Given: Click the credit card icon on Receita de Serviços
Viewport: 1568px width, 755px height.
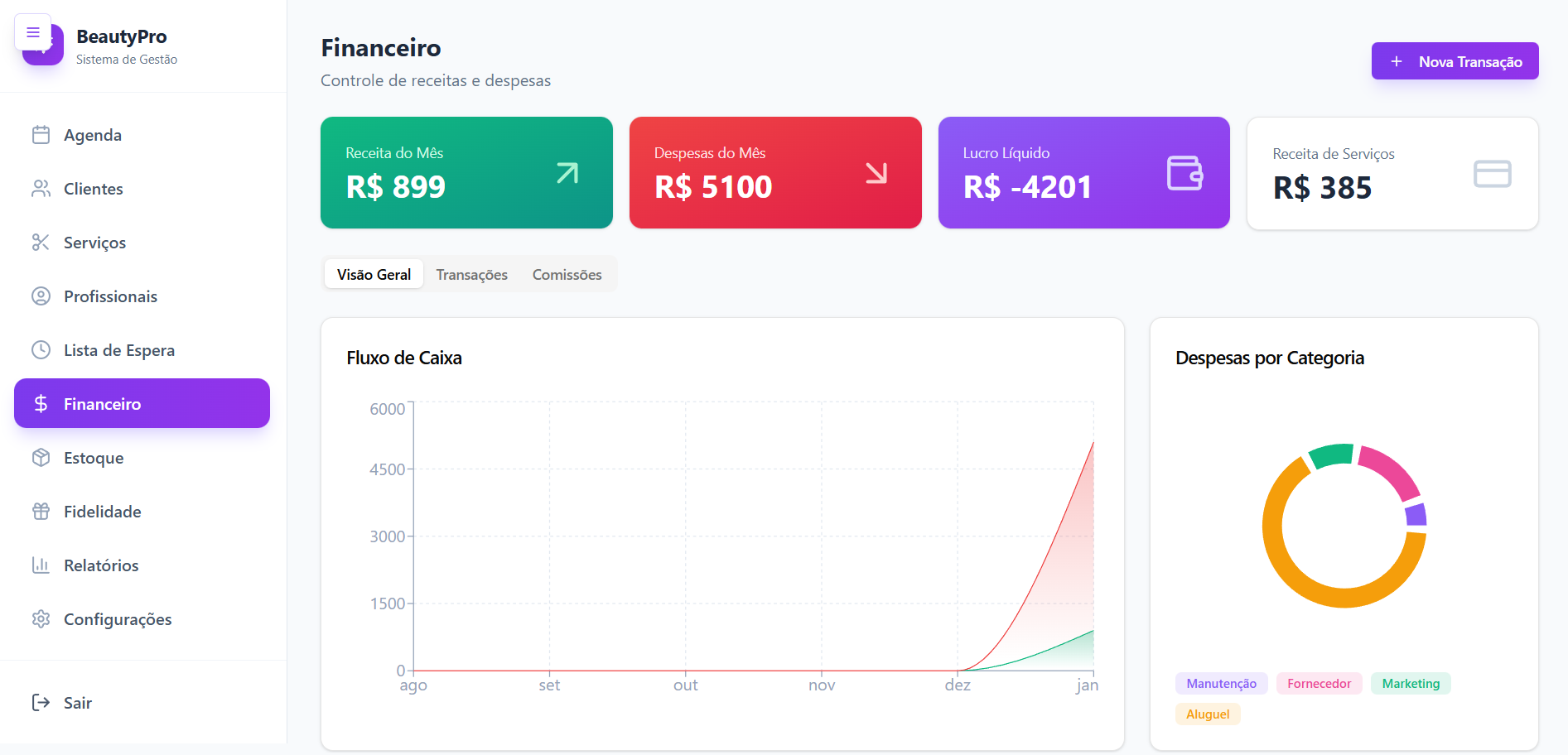Looking at the screenshot, I should (x=1493, y=174).
